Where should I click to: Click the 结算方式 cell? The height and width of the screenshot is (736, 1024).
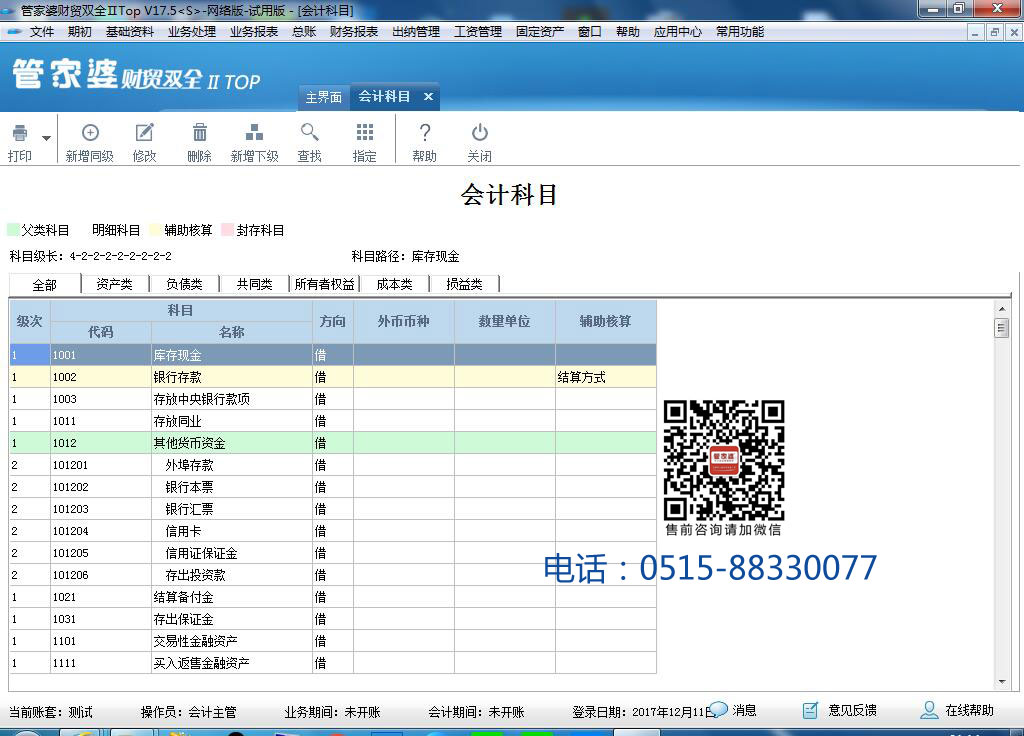[605, 377]
